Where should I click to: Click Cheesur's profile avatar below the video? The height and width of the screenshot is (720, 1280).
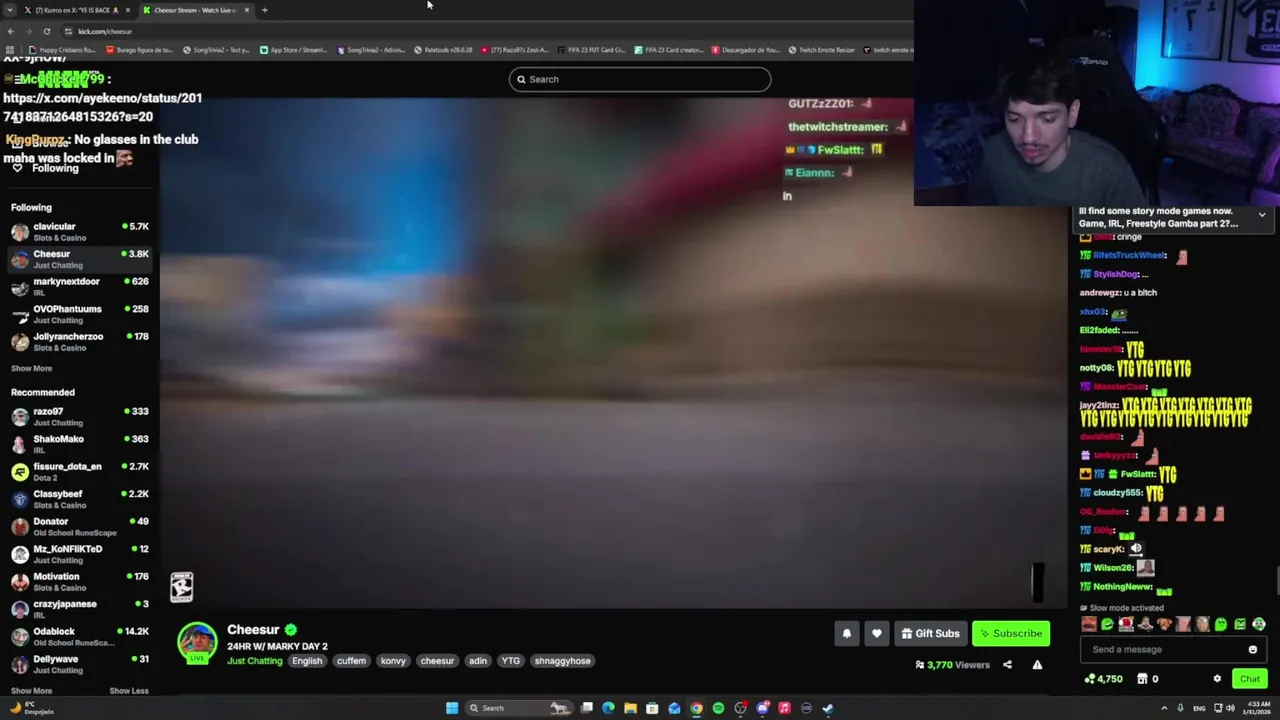[197, 643]
